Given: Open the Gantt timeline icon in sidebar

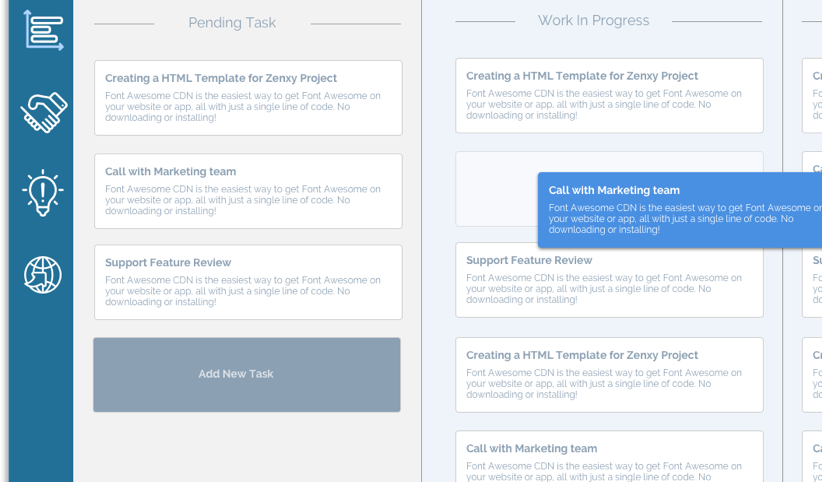Looking at the screenshot, I should [x=42, y=30].
